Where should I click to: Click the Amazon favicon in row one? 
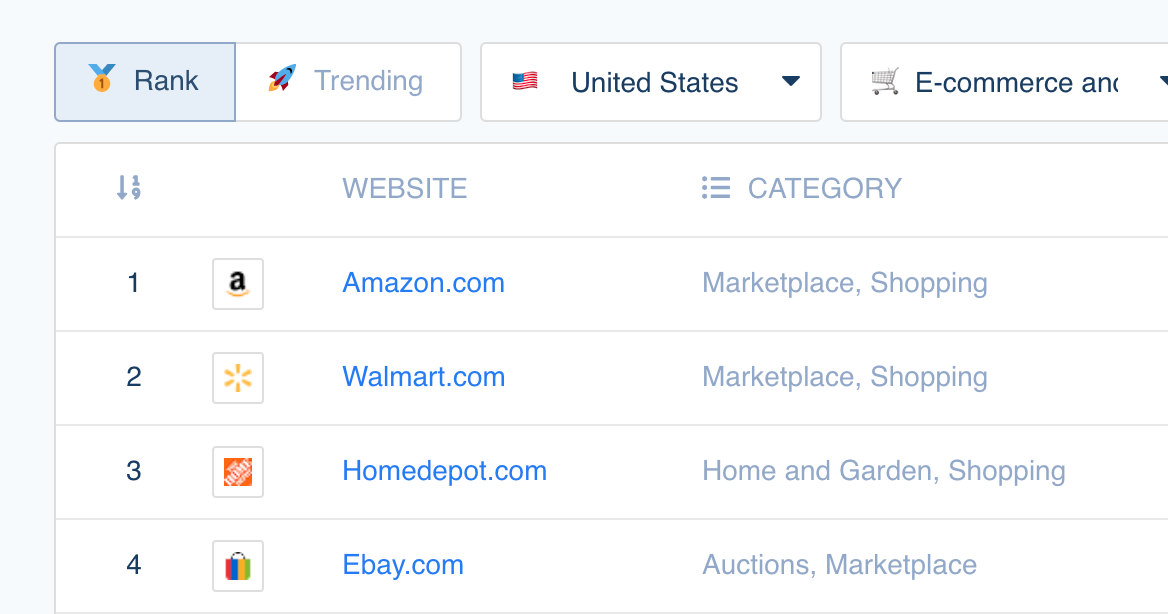tap(237, 283)
